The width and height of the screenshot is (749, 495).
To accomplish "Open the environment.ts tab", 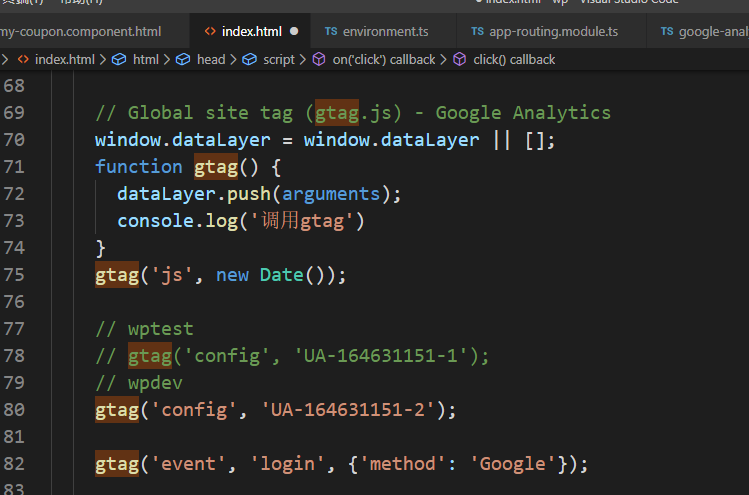I will point(384,32).
